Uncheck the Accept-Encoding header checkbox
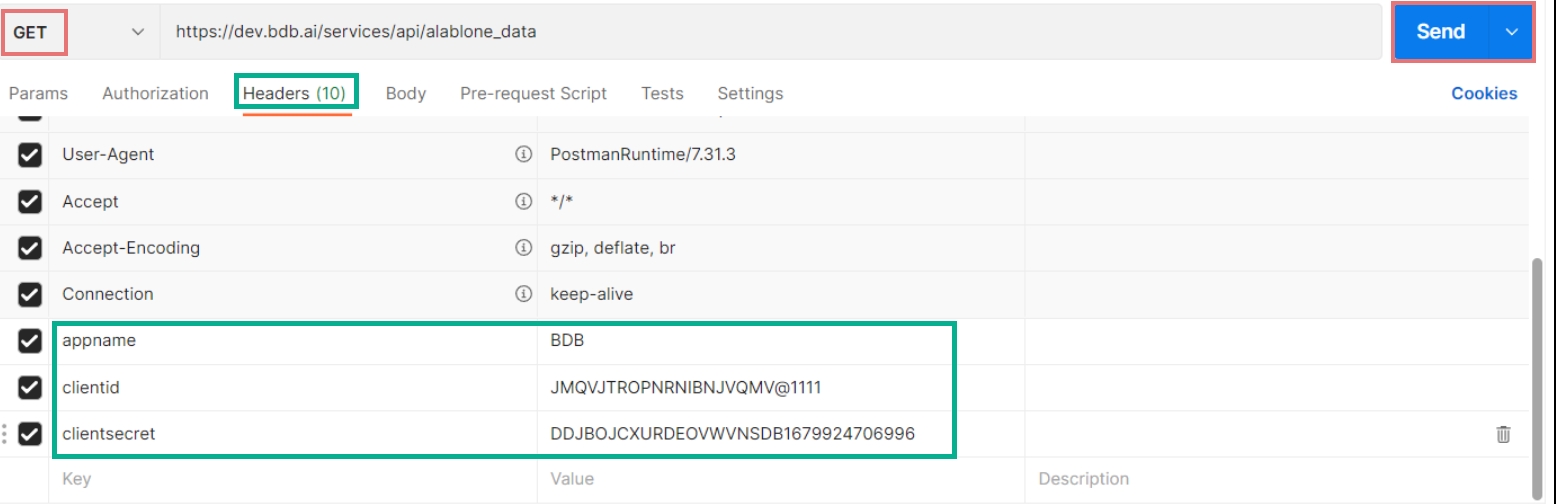The height and width of the screenshot is (504, 1556). click(30, 248)
